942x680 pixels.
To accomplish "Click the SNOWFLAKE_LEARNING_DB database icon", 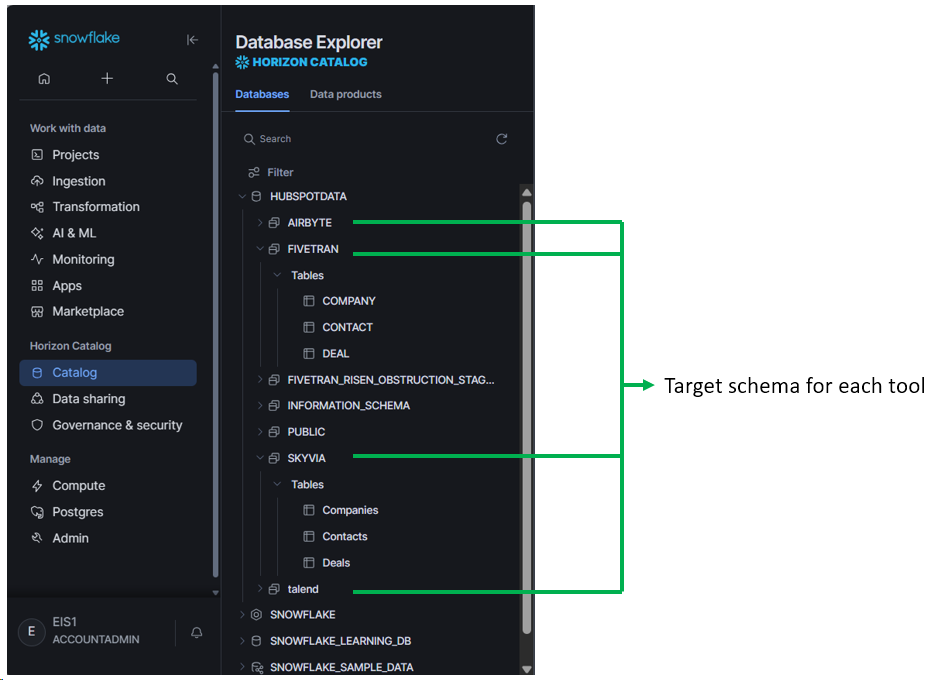I will 257,641.
